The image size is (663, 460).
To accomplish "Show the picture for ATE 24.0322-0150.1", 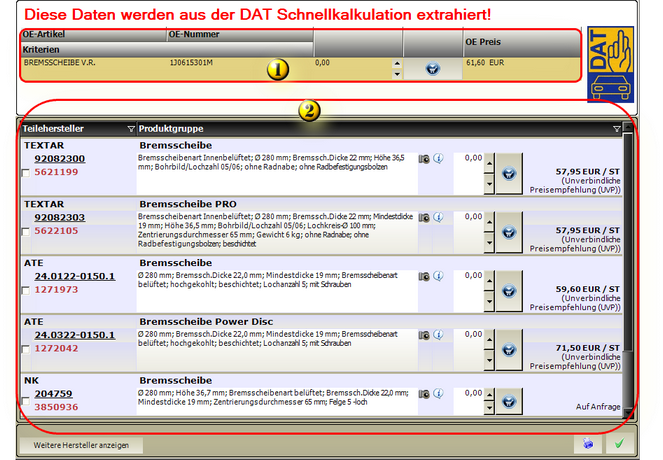I will (x=424, y=335).
